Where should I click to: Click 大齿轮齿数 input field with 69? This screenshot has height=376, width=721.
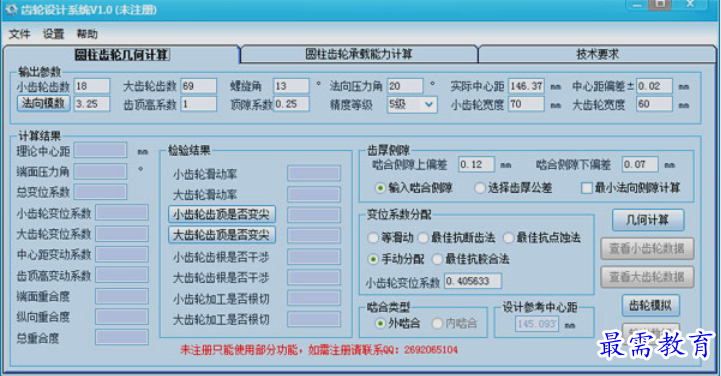click(198, 86)
